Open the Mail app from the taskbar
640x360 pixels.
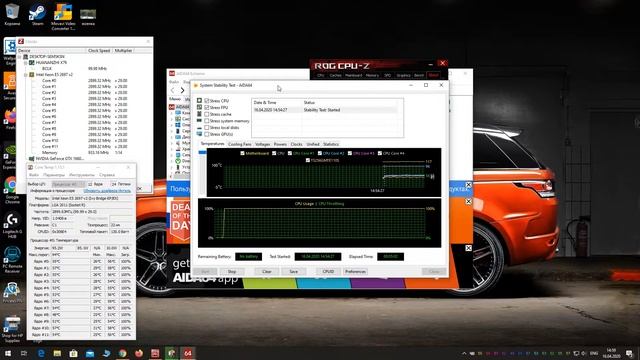[x=90, y=353]
